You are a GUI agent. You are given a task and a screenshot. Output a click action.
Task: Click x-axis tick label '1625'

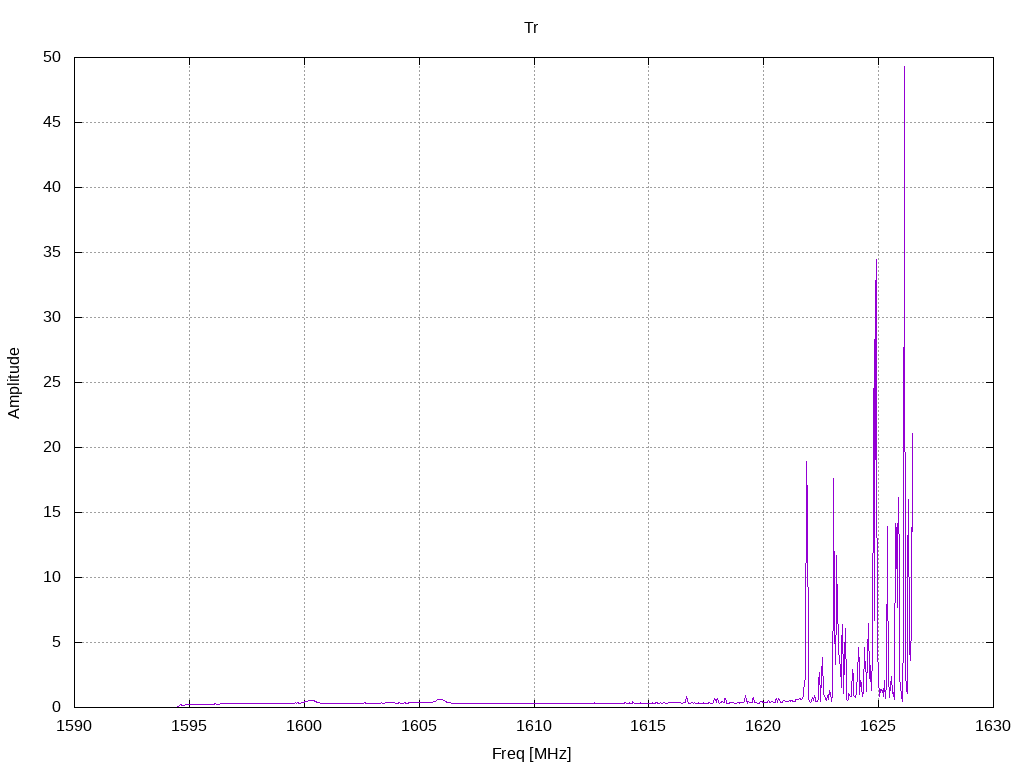pyautogui.click(x=878, y=726)
